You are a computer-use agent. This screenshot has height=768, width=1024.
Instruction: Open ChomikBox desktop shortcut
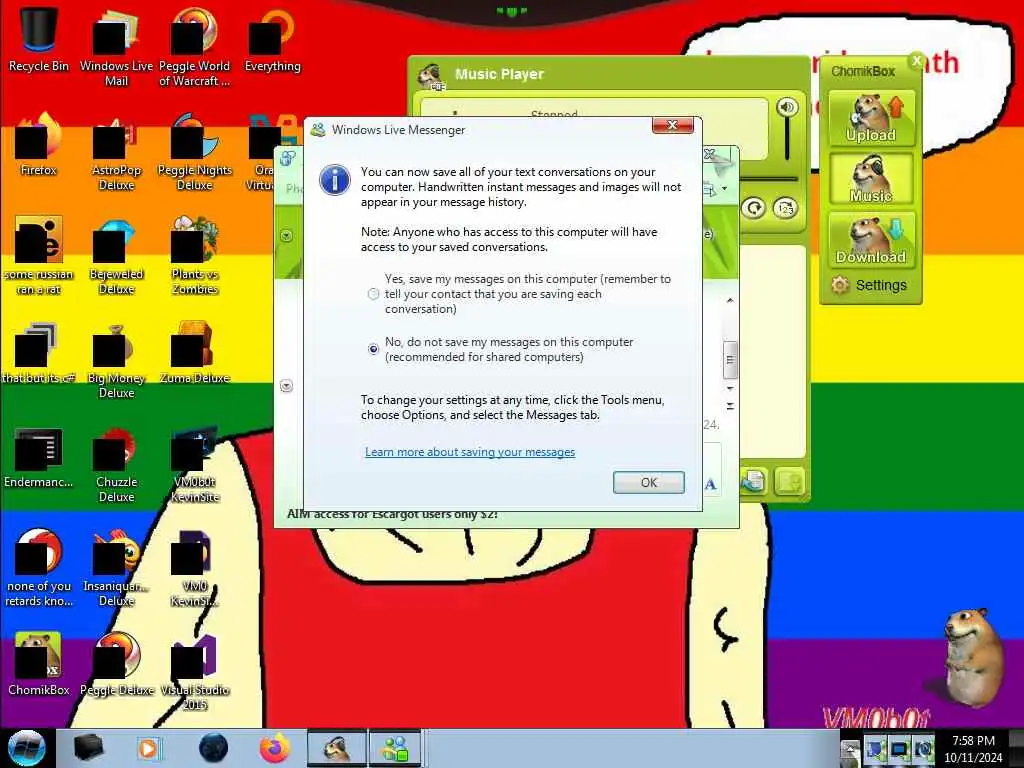point(39,664)
